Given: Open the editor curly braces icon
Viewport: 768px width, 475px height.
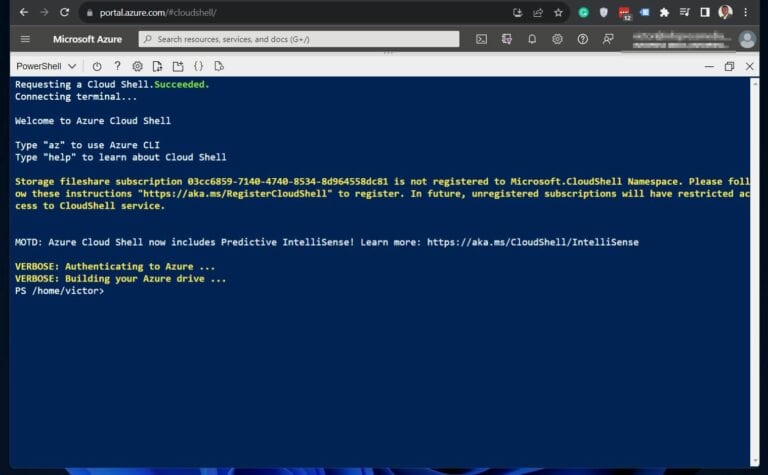Looking at the screenshot, I should [x=198, y=66].
